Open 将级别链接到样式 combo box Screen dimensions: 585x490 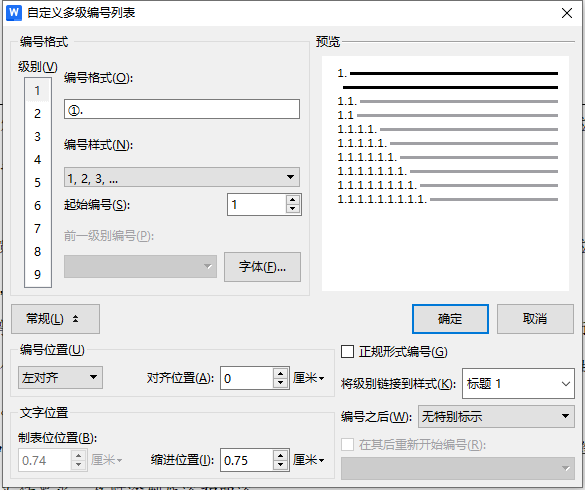518,384
